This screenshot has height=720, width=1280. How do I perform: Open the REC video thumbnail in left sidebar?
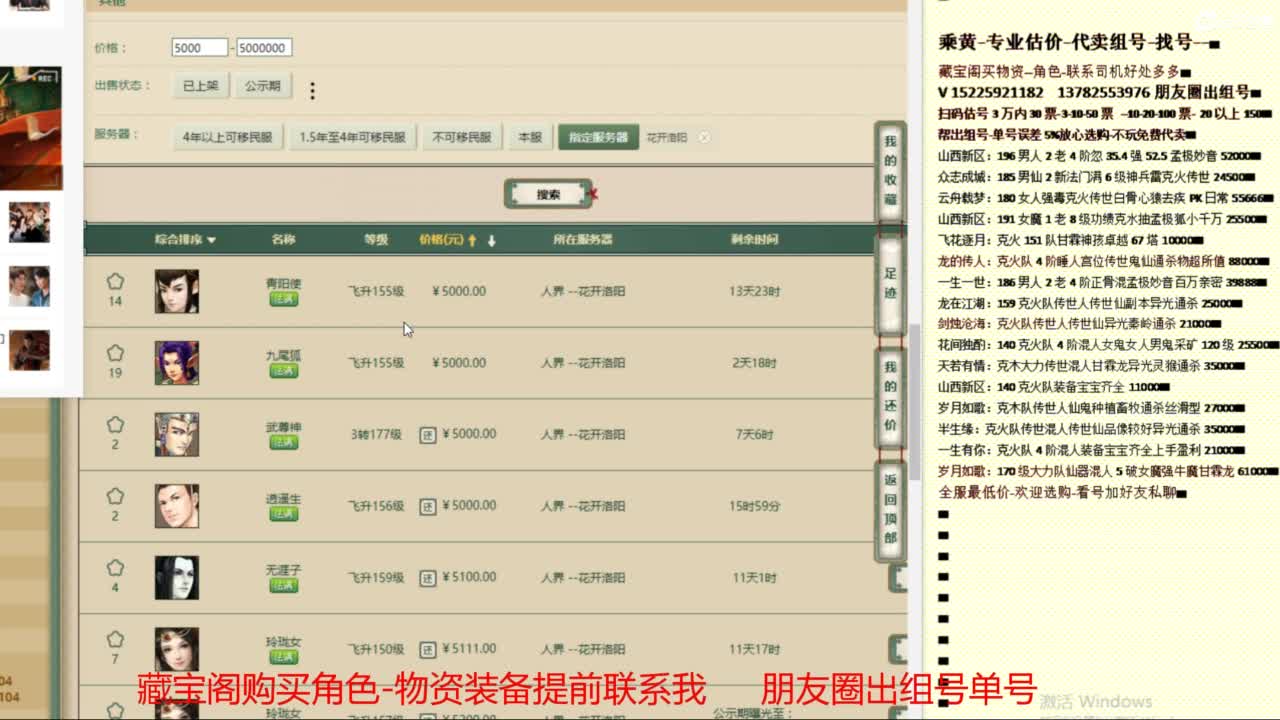coord(30,128)
